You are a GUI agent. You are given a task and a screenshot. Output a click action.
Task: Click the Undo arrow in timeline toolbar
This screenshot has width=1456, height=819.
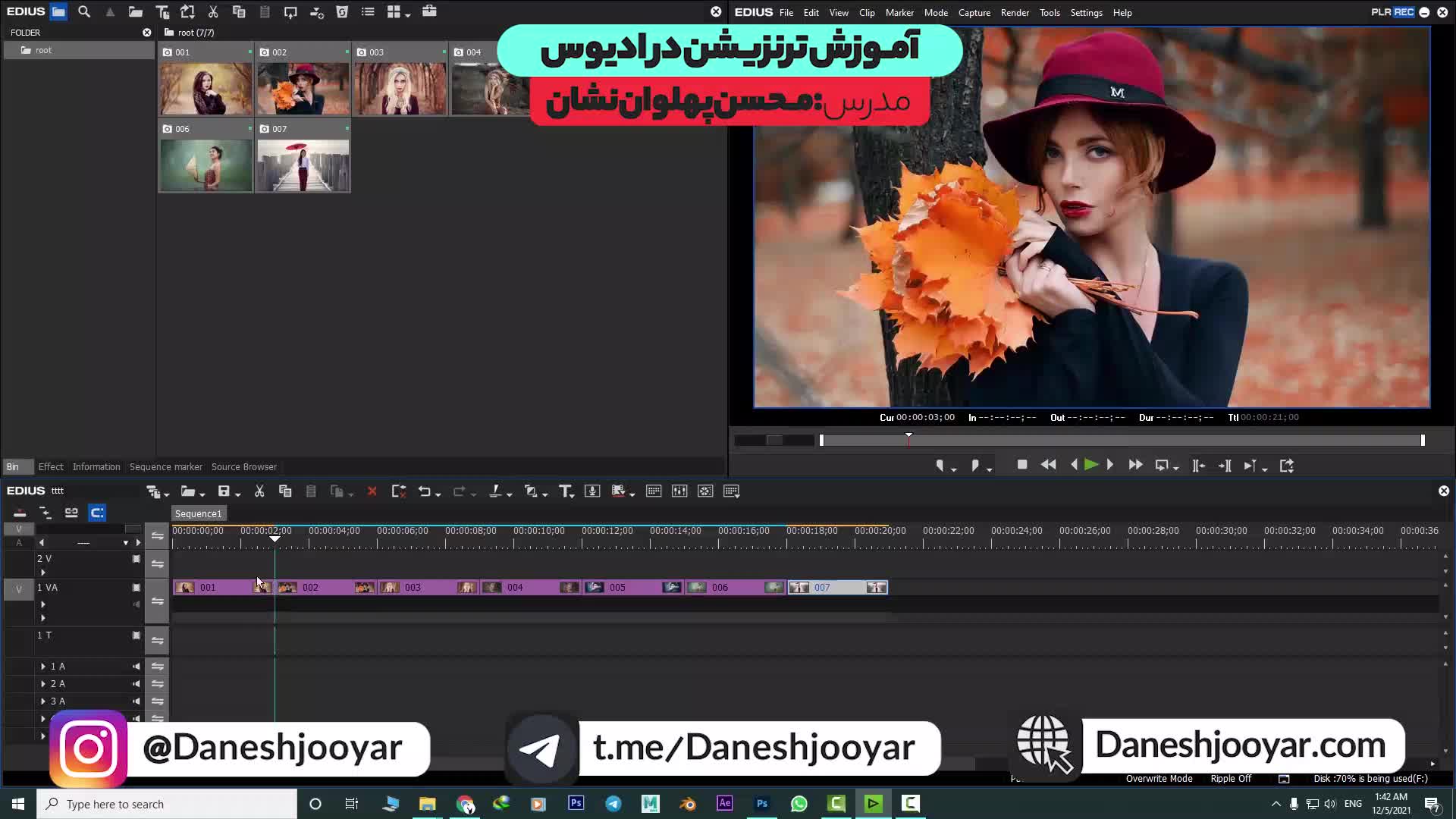click(424, 491)
